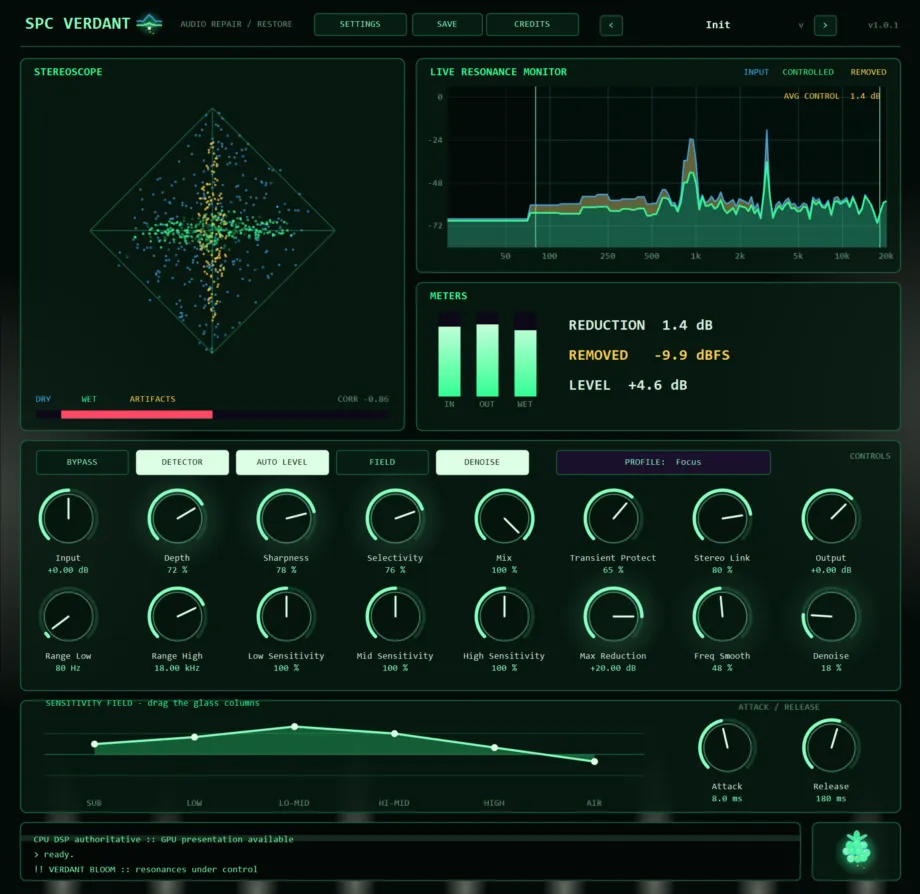Select the AIR sensitivity field point
This screenshot has height=894, width=920.
tap(594, 761)
